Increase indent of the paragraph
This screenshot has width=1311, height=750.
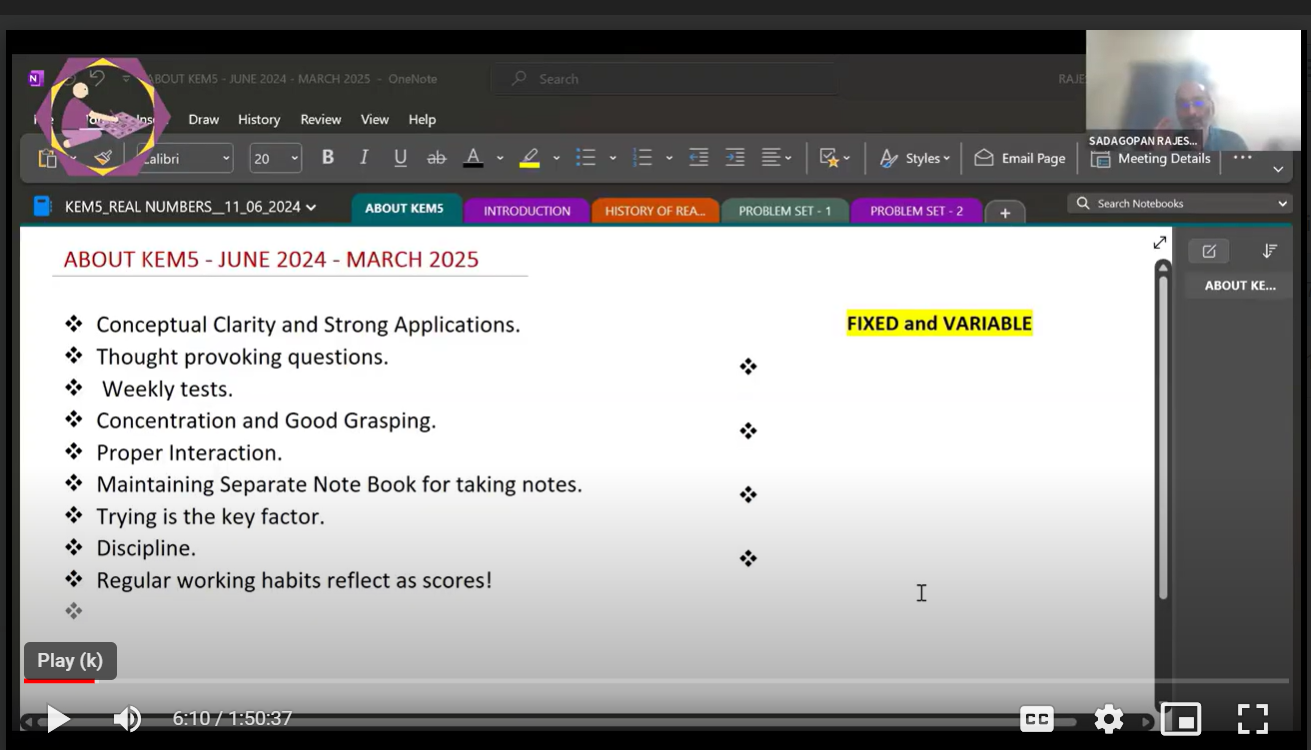(x=735, y=158)
